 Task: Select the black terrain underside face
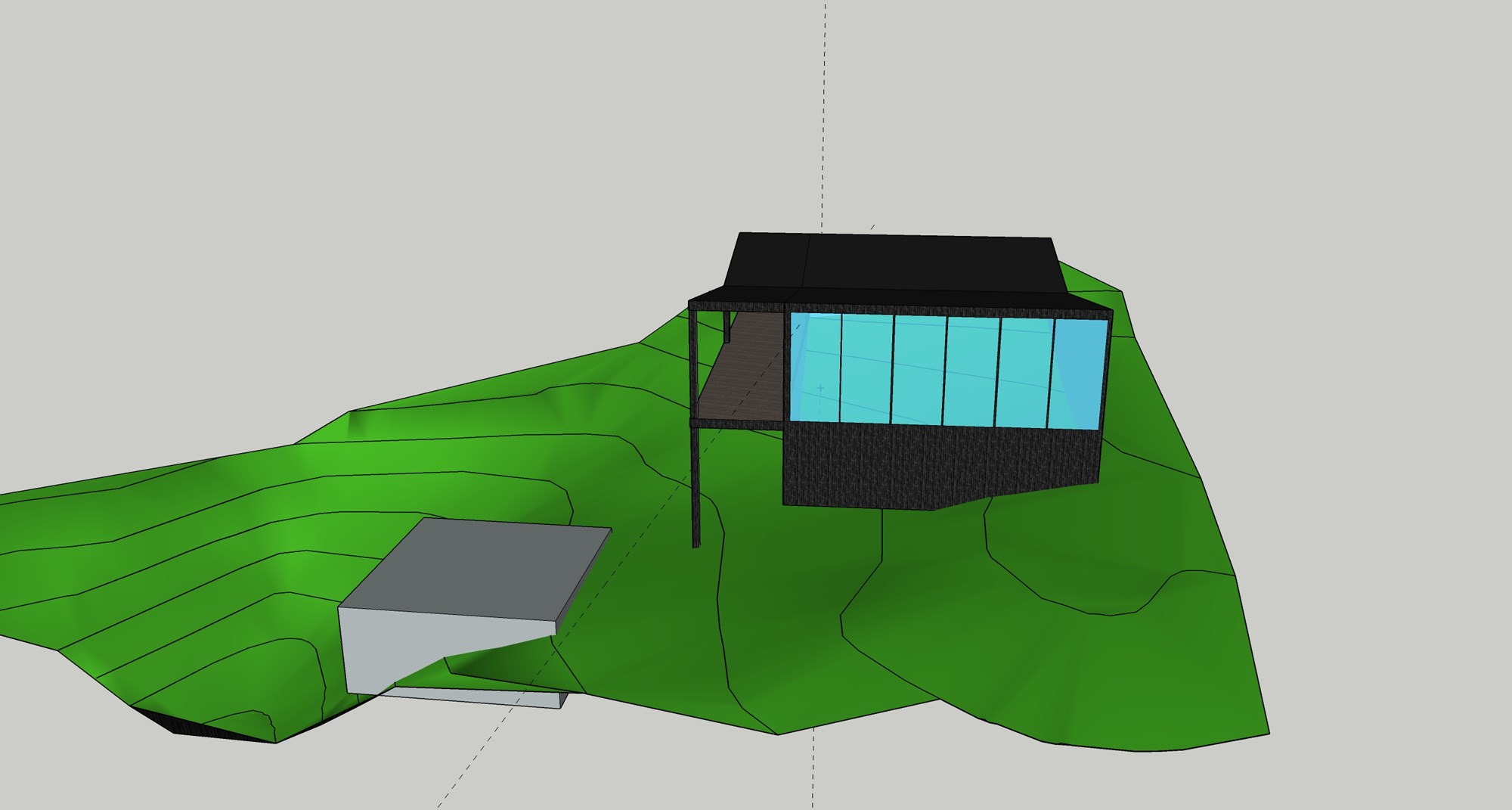(198, 728)
